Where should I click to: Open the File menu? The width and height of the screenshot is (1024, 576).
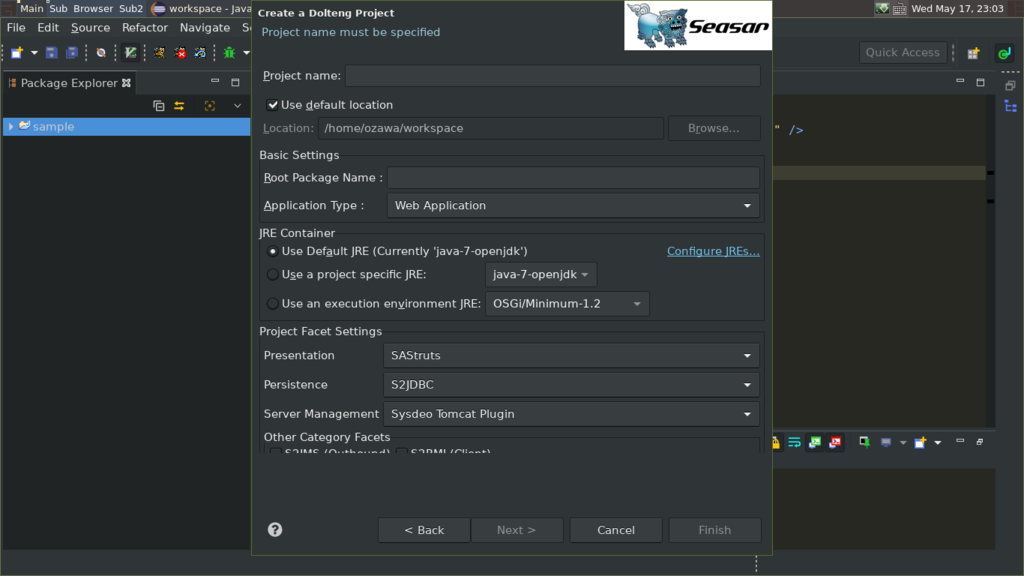[x=16, y=27]
